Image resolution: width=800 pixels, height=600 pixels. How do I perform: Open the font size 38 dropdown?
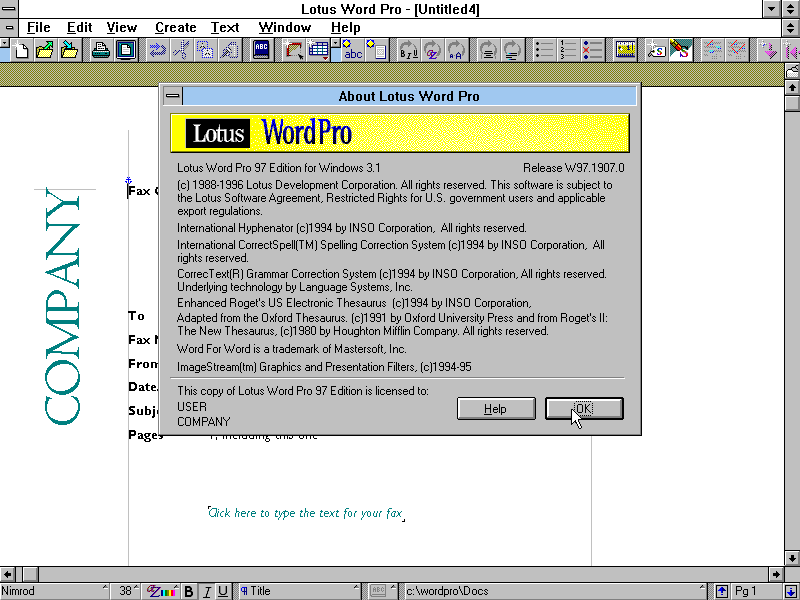[128, 591]
